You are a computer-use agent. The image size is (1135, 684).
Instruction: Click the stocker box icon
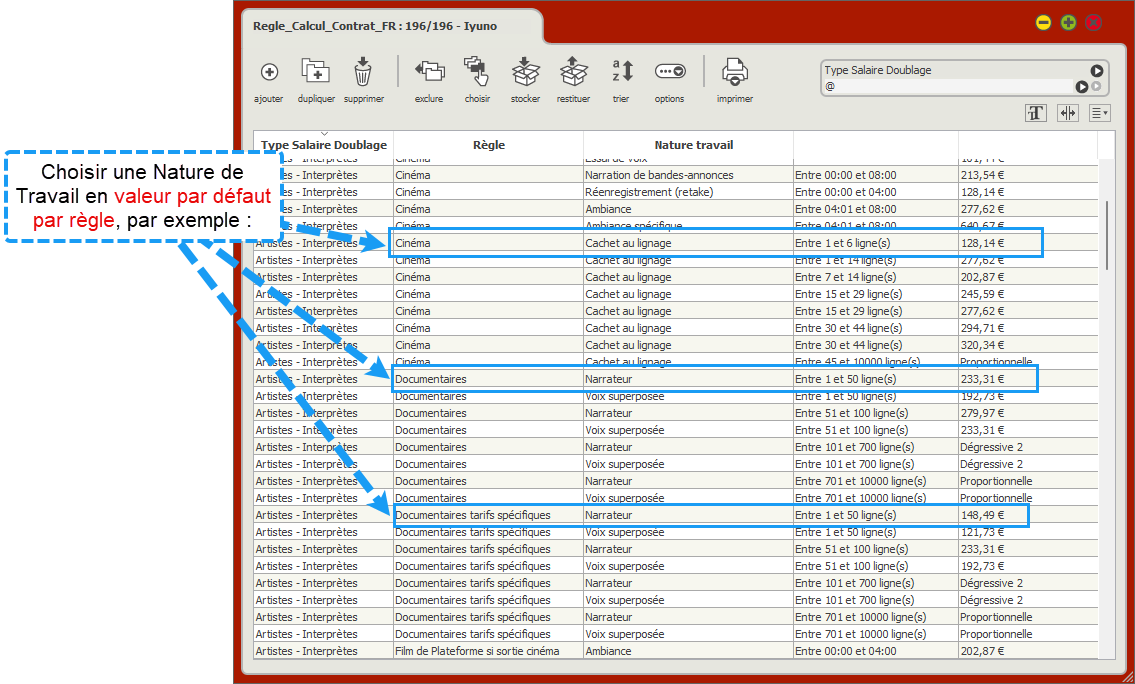point(525,72)
